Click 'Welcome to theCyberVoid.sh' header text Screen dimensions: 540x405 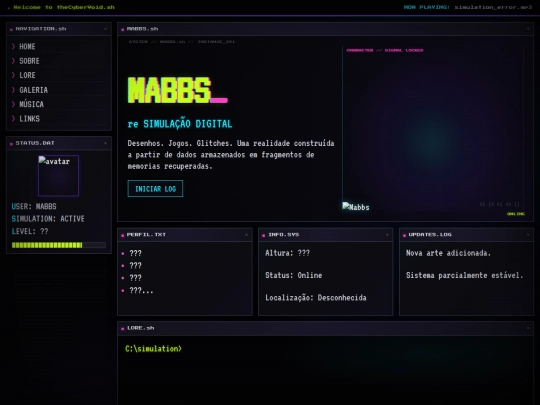[x=64, y=7]
